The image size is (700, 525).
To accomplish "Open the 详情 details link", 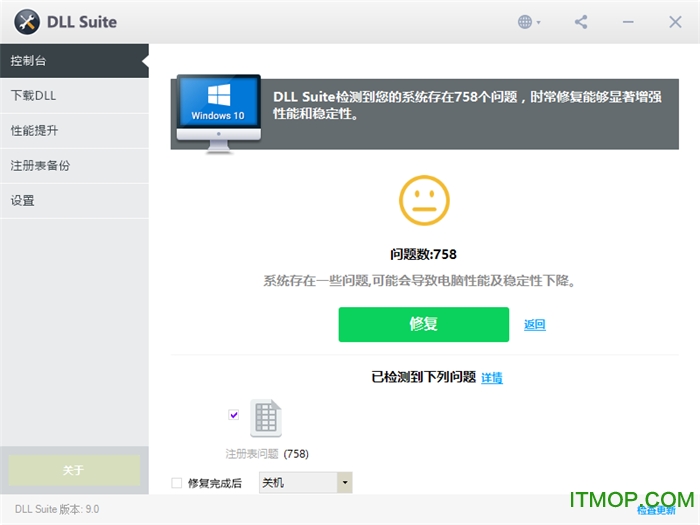I will click(492, 378).
